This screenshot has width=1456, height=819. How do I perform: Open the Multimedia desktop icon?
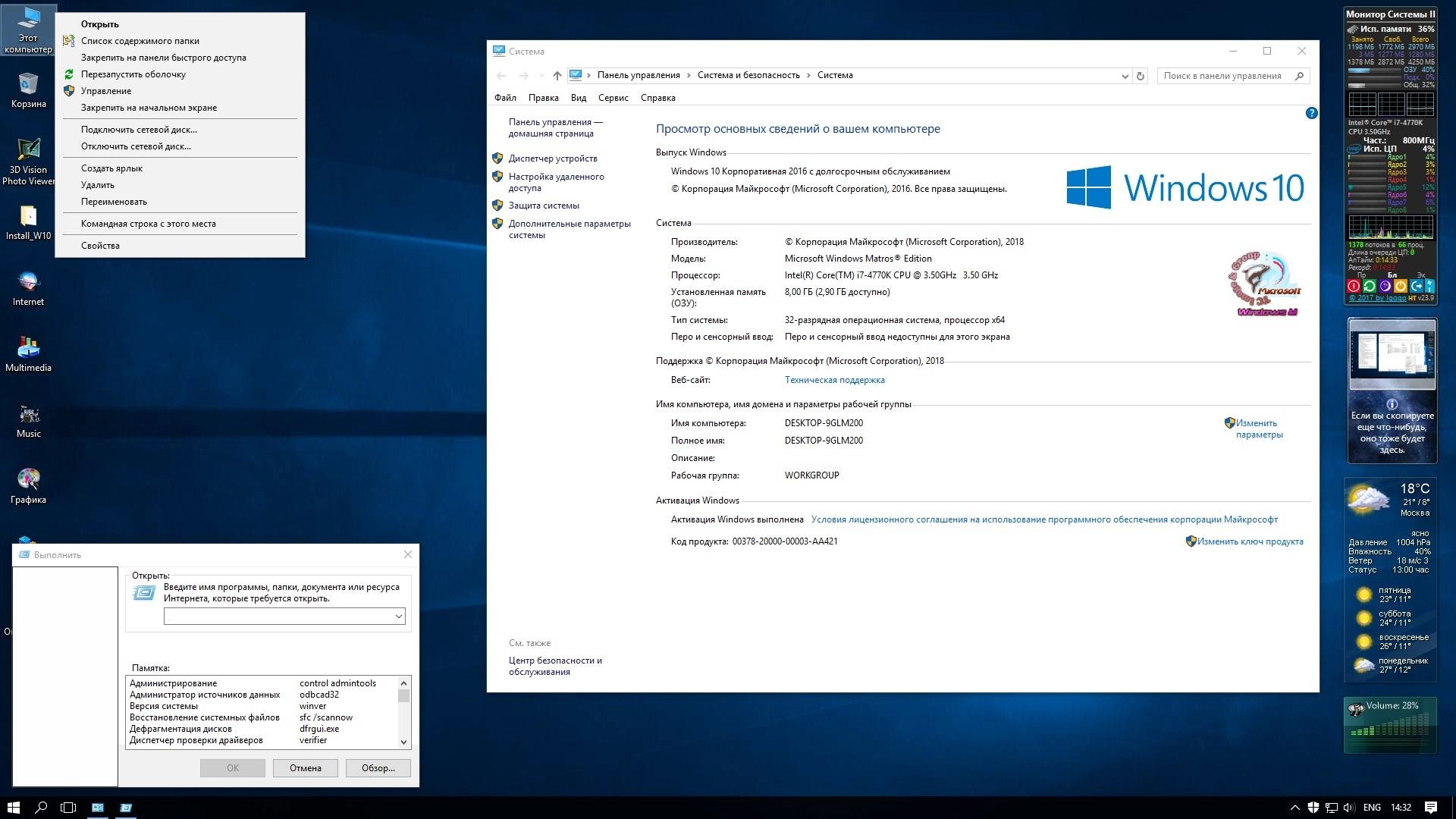(28, 354)
